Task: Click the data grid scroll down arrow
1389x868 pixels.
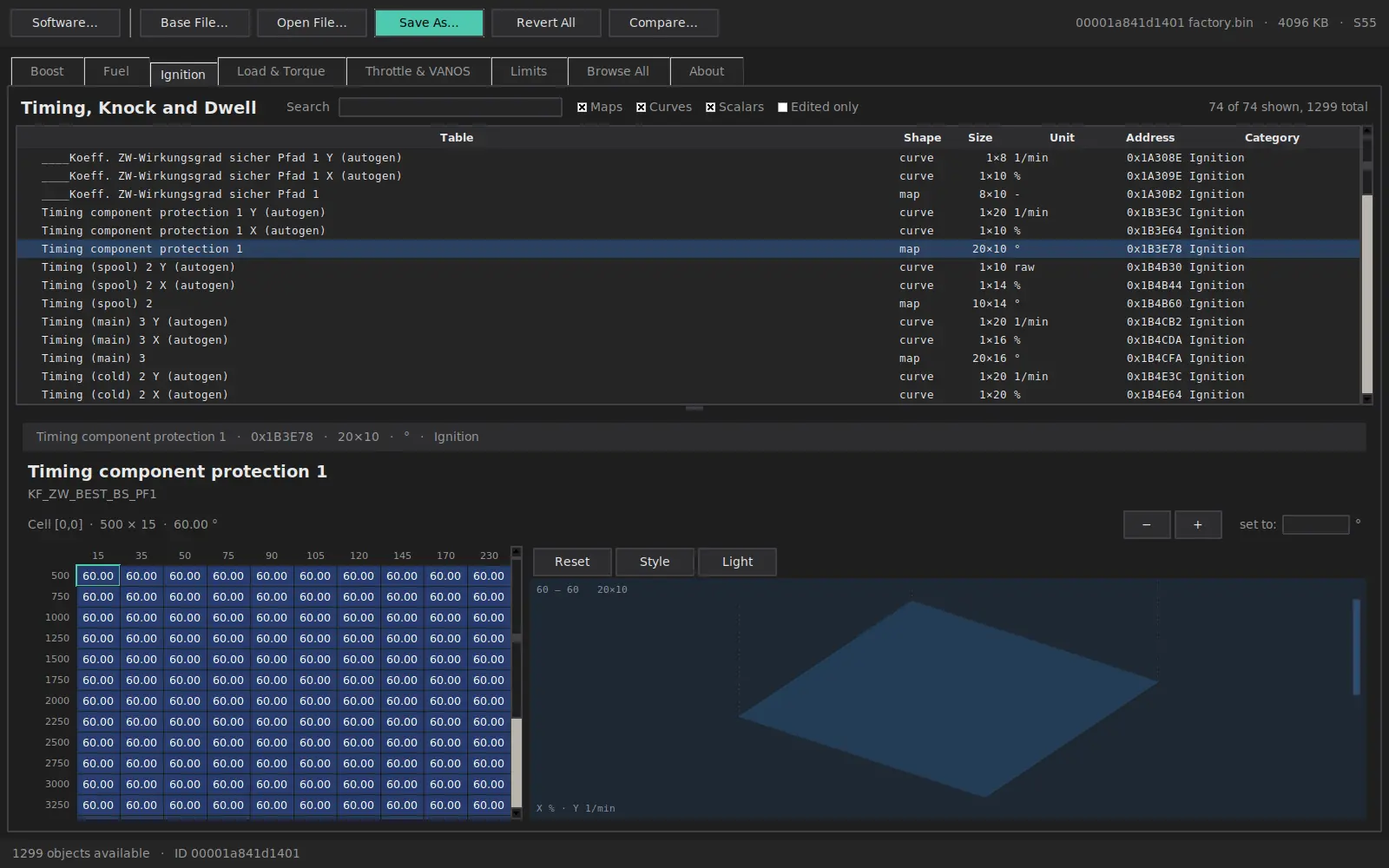Action: (517, 813)
